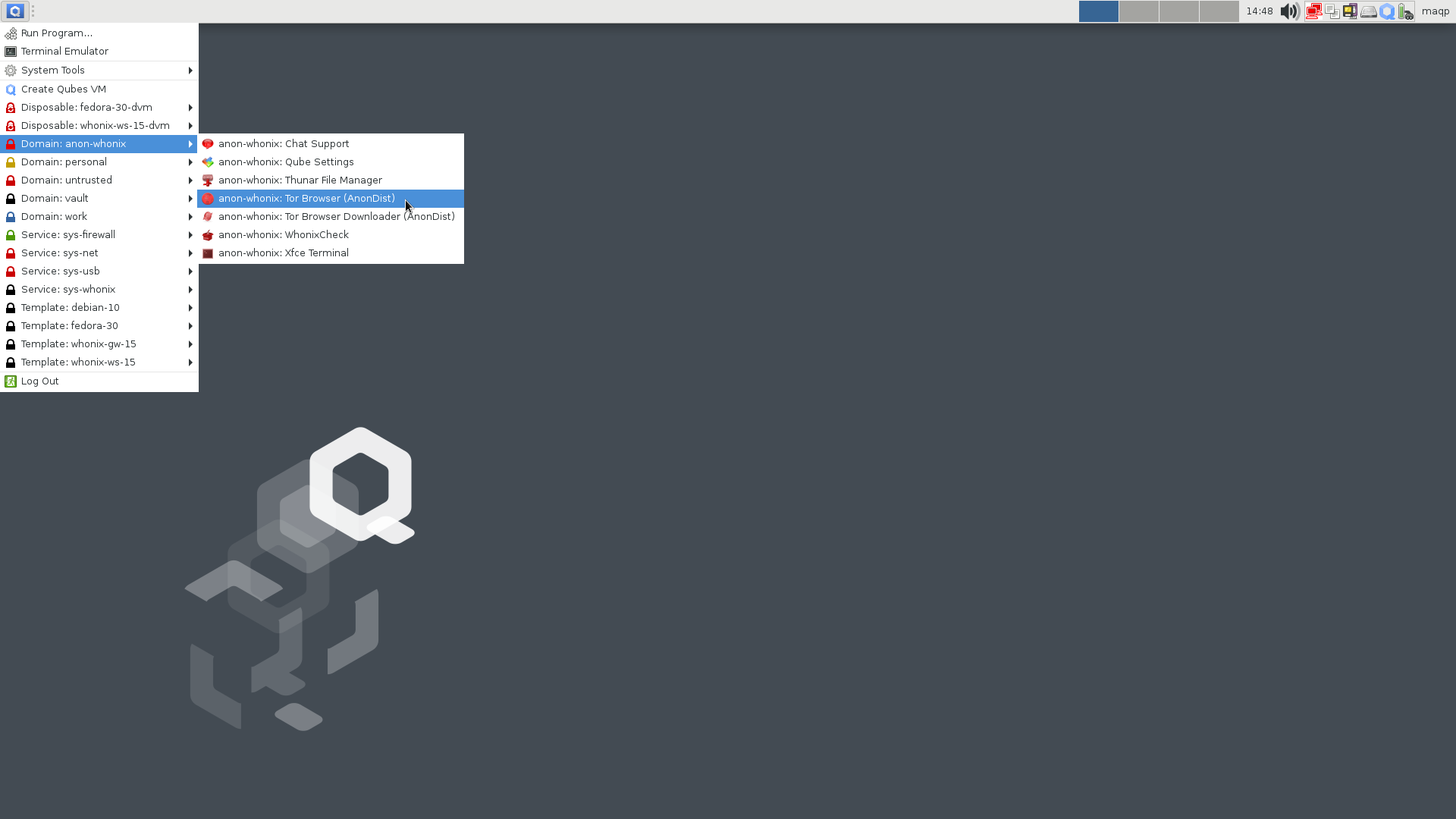Open Run Program dialog
Image resolution: width=1456 pixels, height=819 pixels.
[99, 33]
